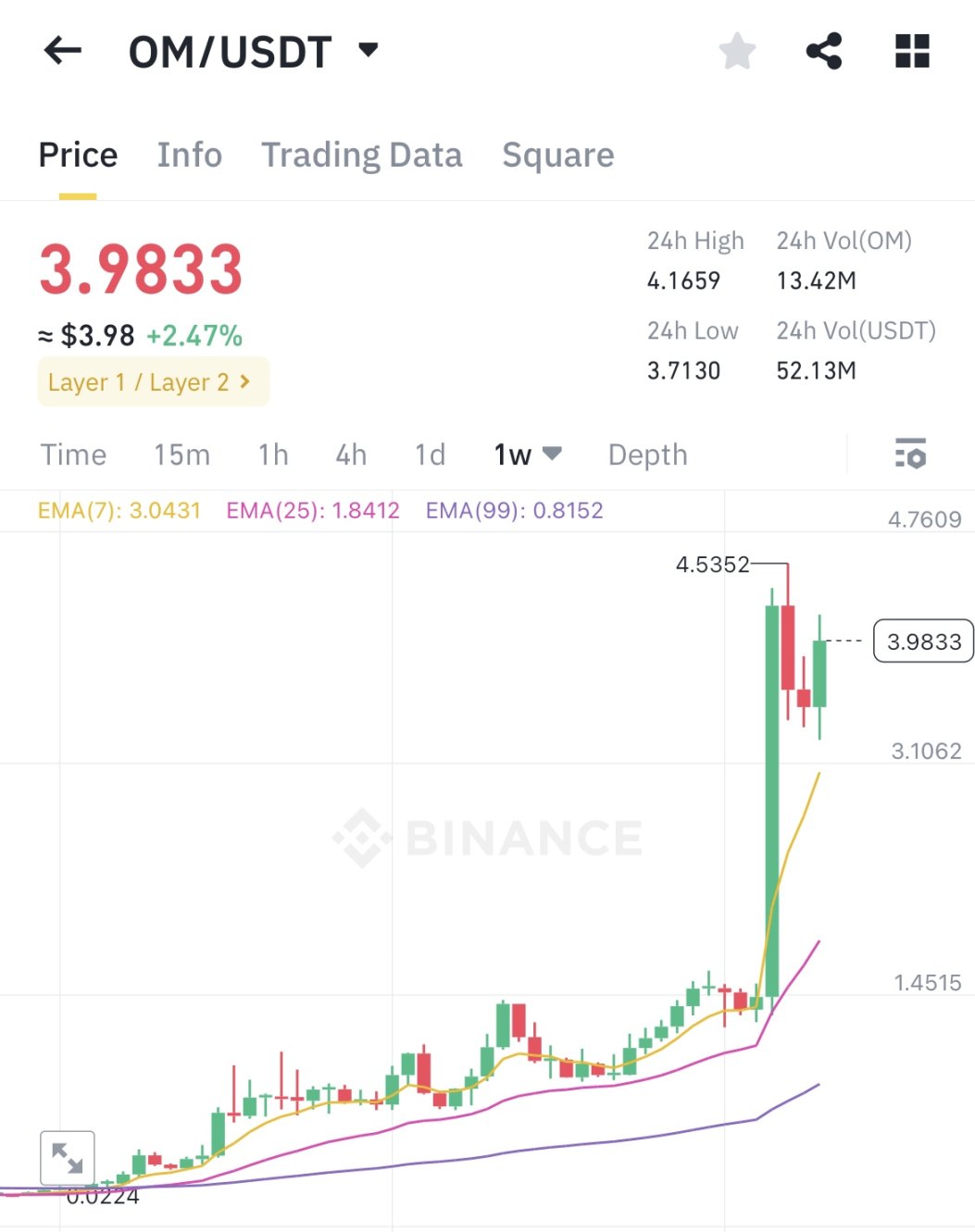975x1232 pixels.
Task: Select the 4h timeframe
Action: [x=351, y=454]
